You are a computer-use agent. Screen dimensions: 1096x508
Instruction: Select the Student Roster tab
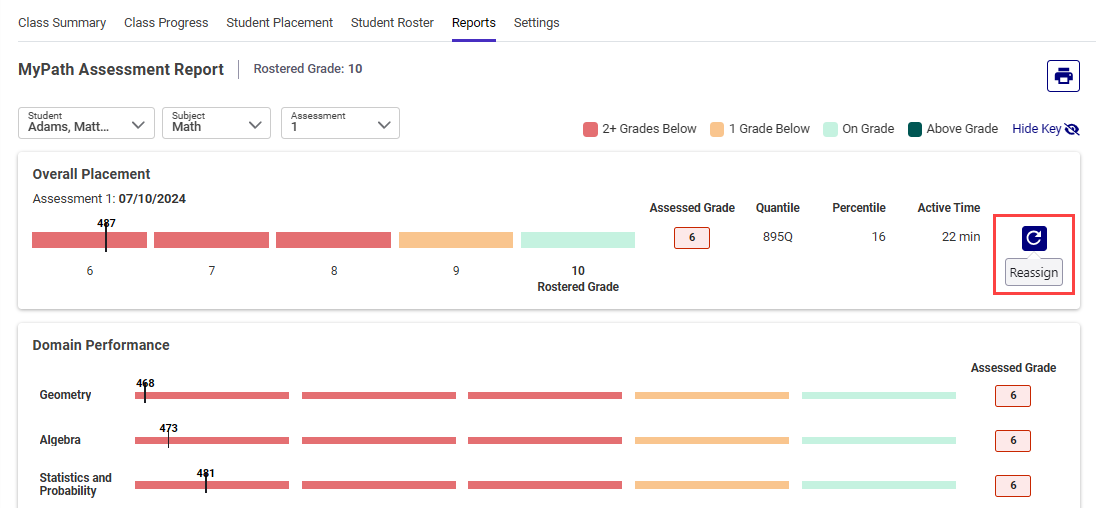[392, 22]
